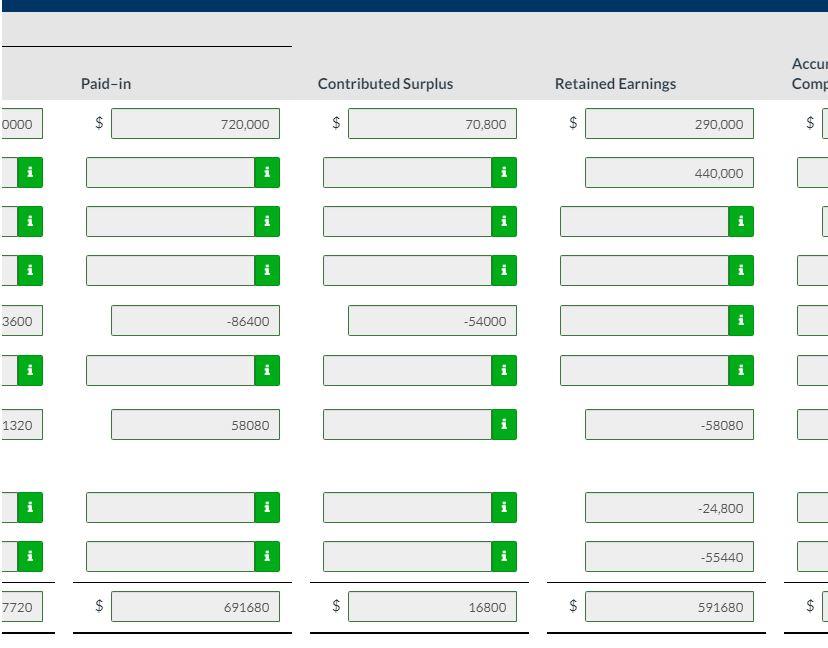The width and height of the screenshot is (828, 648).
Task: Click leftmost cut-off column info icon in -24,800 row
Action: point(30,508)
